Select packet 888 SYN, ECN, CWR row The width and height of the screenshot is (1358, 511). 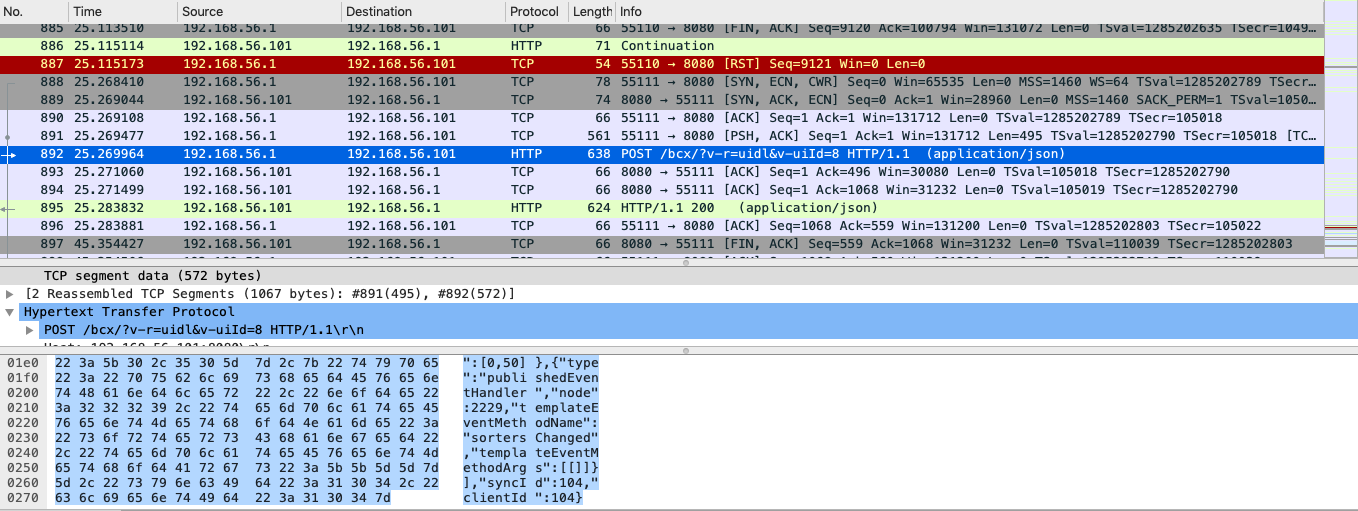660,81
